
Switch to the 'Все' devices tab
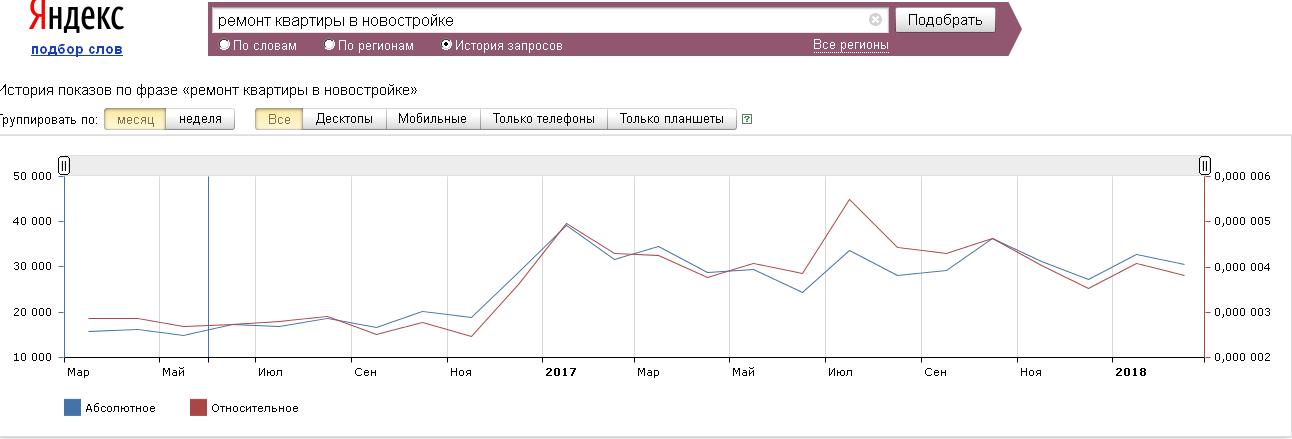pyautogui.click(x=279, y=119)
